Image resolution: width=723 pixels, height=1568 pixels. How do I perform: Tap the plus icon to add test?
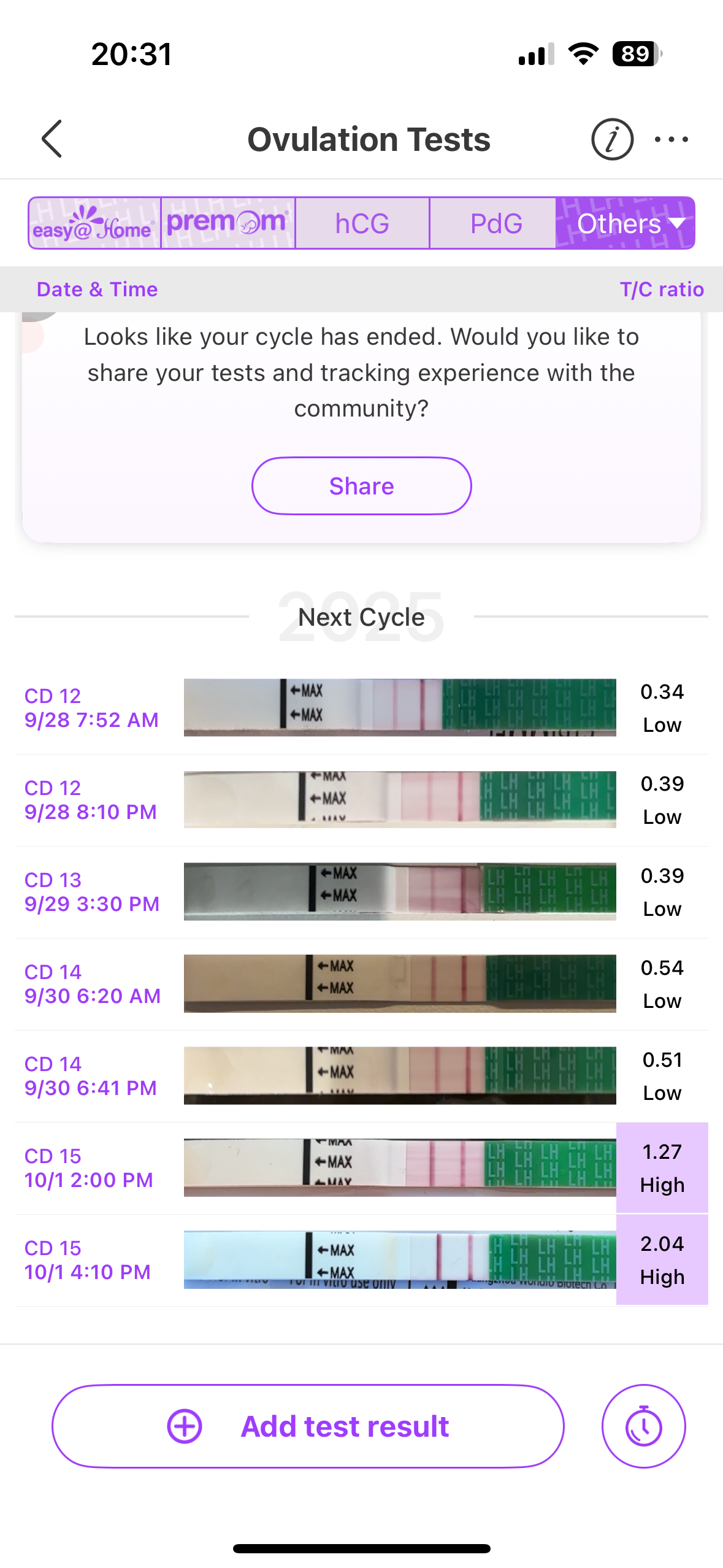click(x=185, y=1426)
